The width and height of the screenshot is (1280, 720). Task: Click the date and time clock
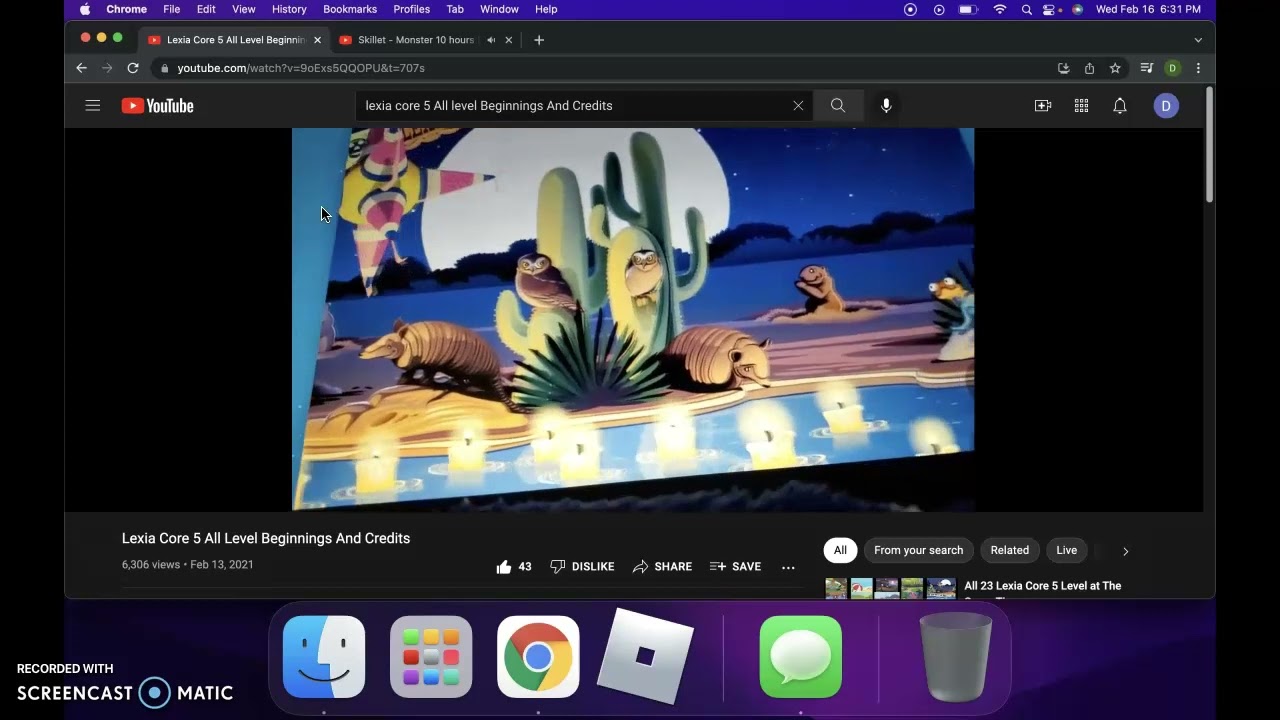(1148, 9)
